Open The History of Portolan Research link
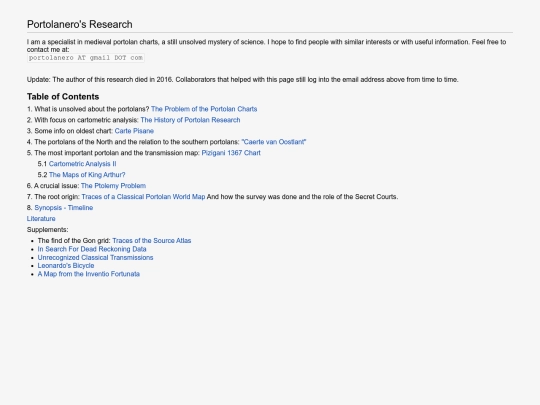Viewport: 540px width, 405px height. tap(190, 120)
